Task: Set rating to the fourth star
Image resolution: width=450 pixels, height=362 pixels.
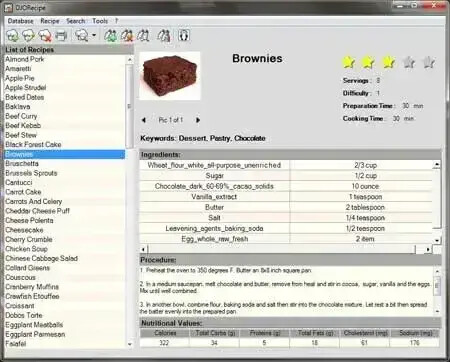Action: [409, 62]
